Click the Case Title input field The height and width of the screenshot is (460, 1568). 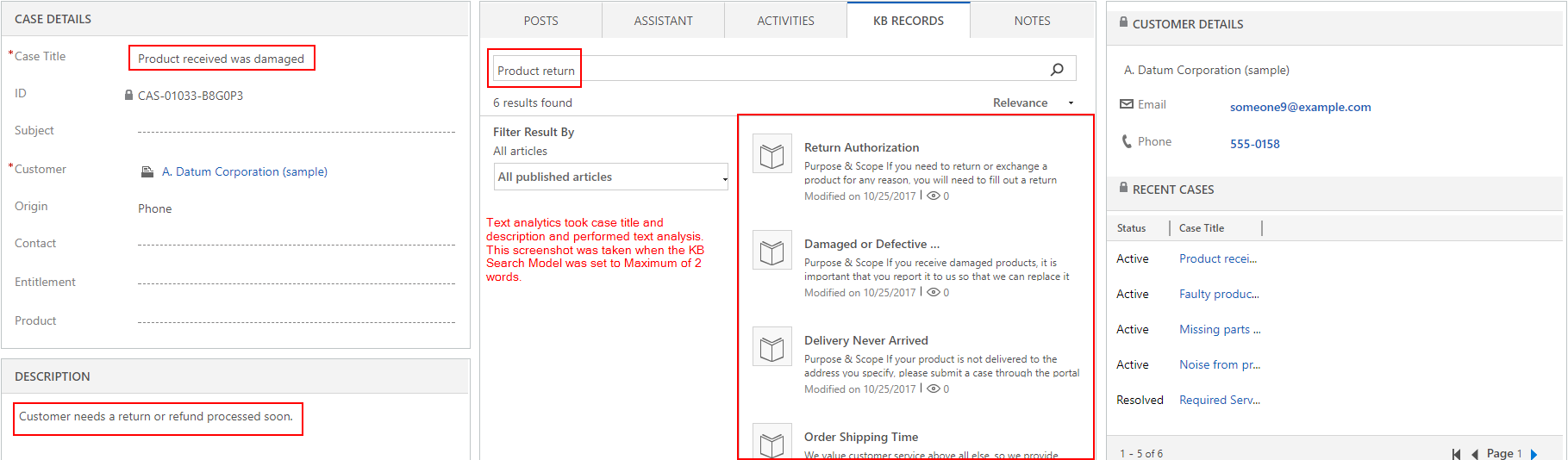(x=222, y=59)
